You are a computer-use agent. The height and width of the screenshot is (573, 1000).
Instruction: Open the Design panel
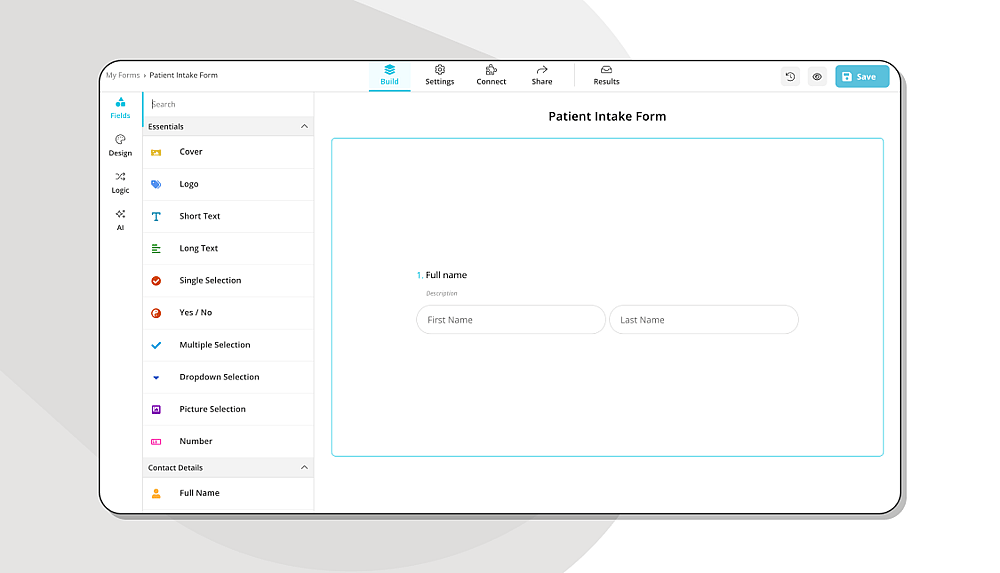[x=120, y=145]
